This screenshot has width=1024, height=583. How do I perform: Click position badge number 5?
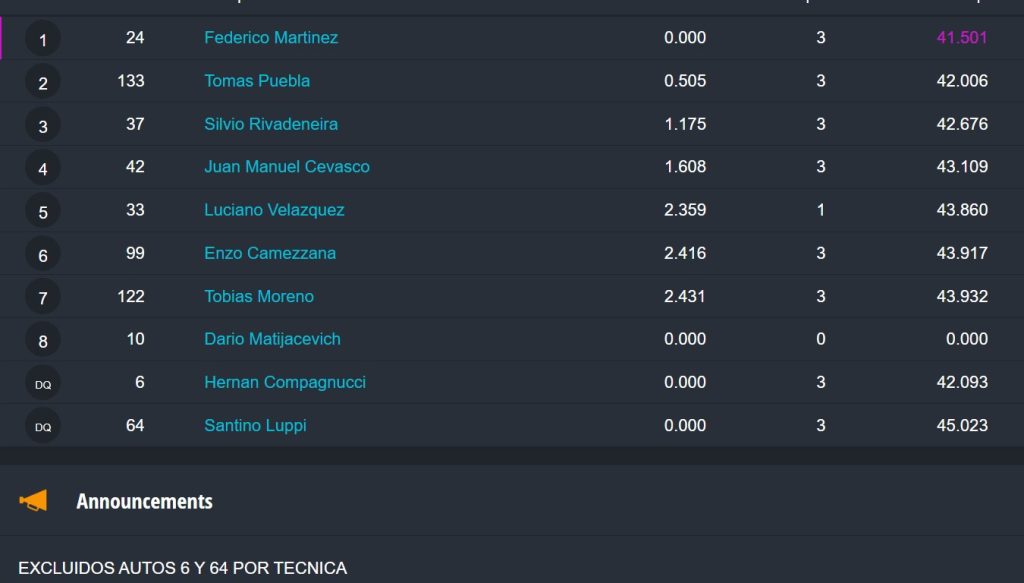42,211
